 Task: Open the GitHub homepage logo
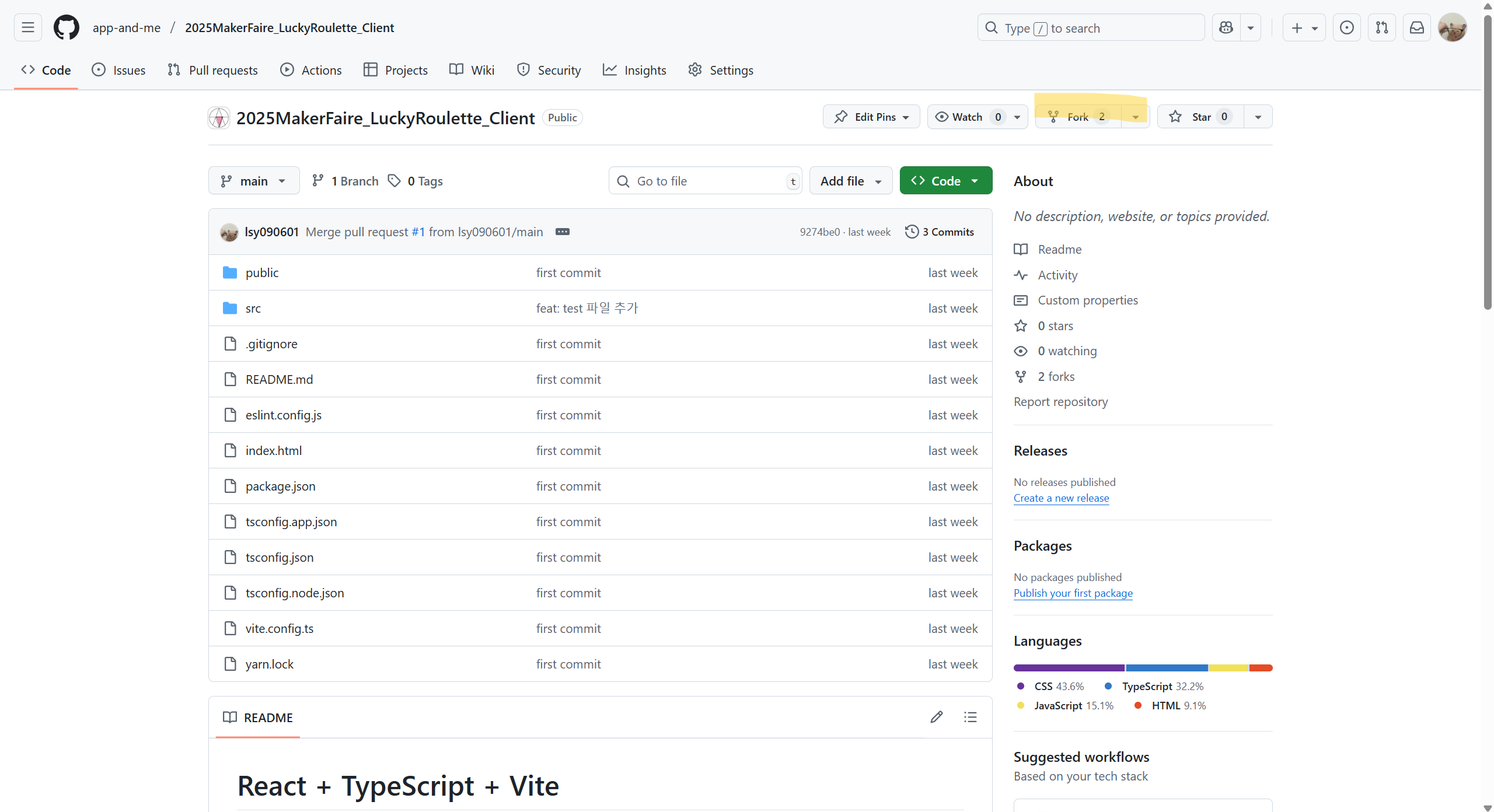click(x=67, y=27)
